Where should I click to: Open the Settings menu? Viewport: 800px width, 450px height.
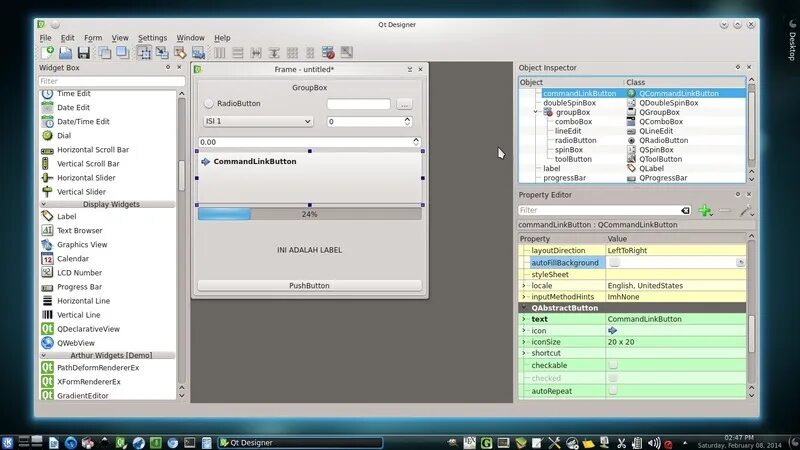click(152, 38)
